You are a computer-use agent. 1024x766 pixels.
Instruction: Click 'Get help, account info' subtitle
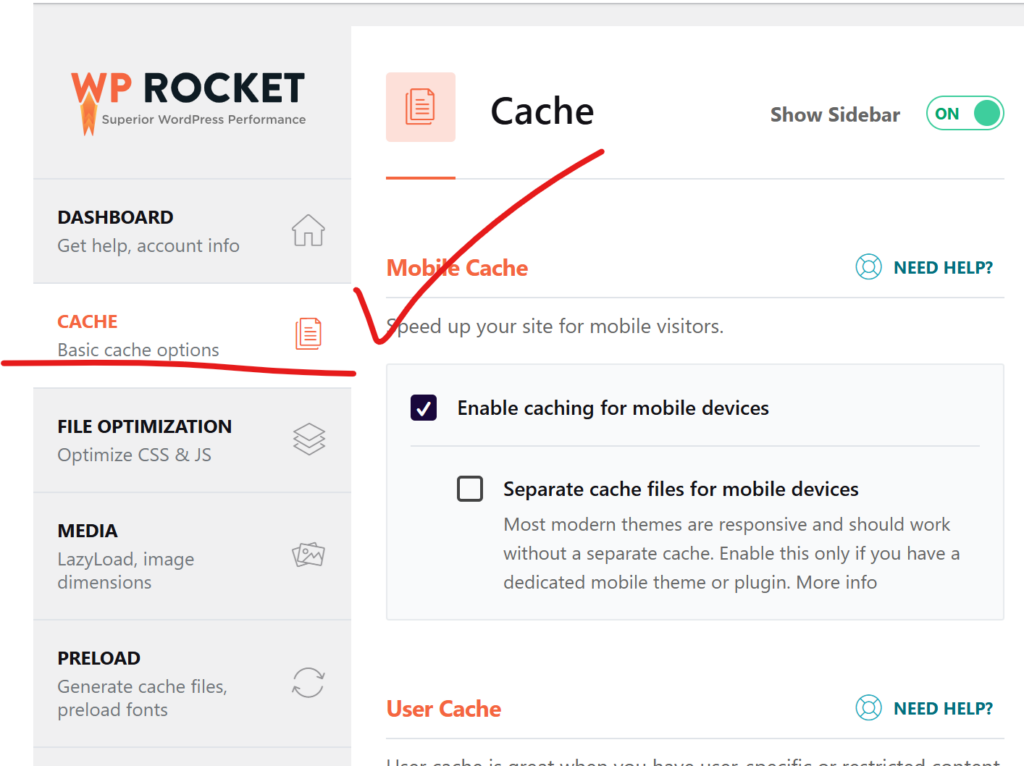148,246
